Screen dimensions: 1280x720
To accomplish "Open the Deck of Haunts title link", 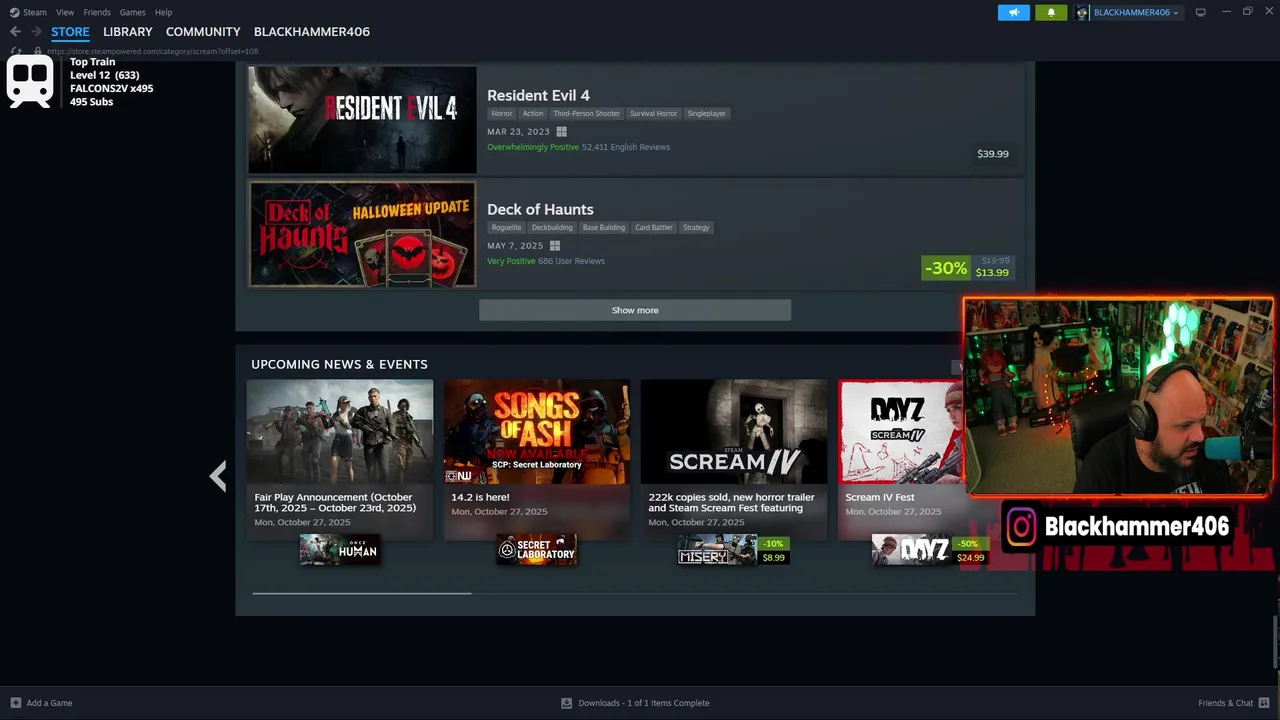I will click(x=540, y=209).
